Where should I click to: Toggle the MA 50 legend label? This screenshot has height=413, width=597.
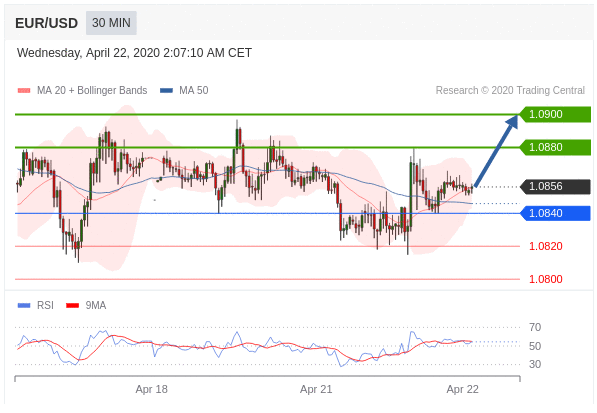[194, 91]
